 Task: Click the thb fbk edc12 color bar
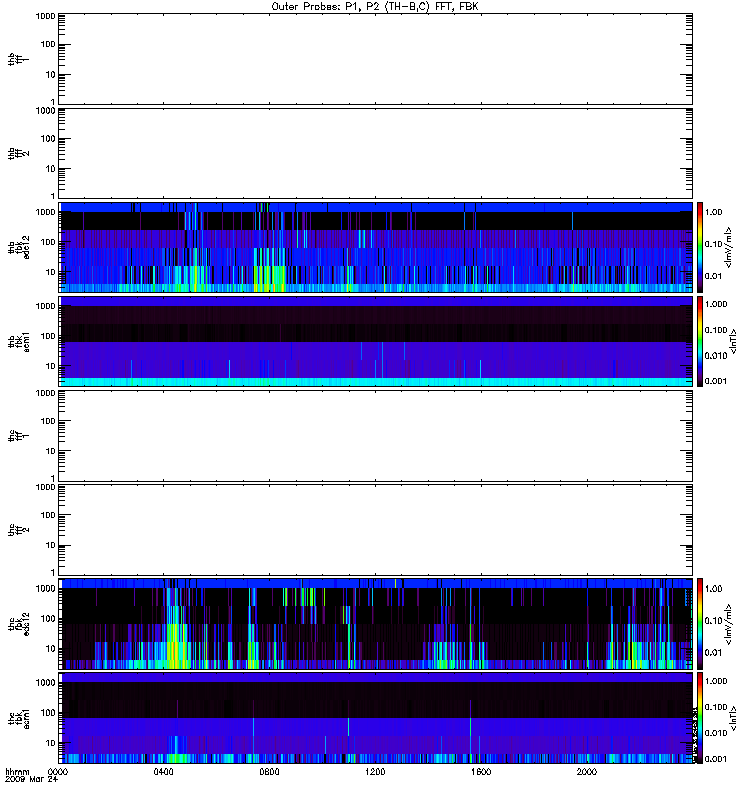point(700,247)
